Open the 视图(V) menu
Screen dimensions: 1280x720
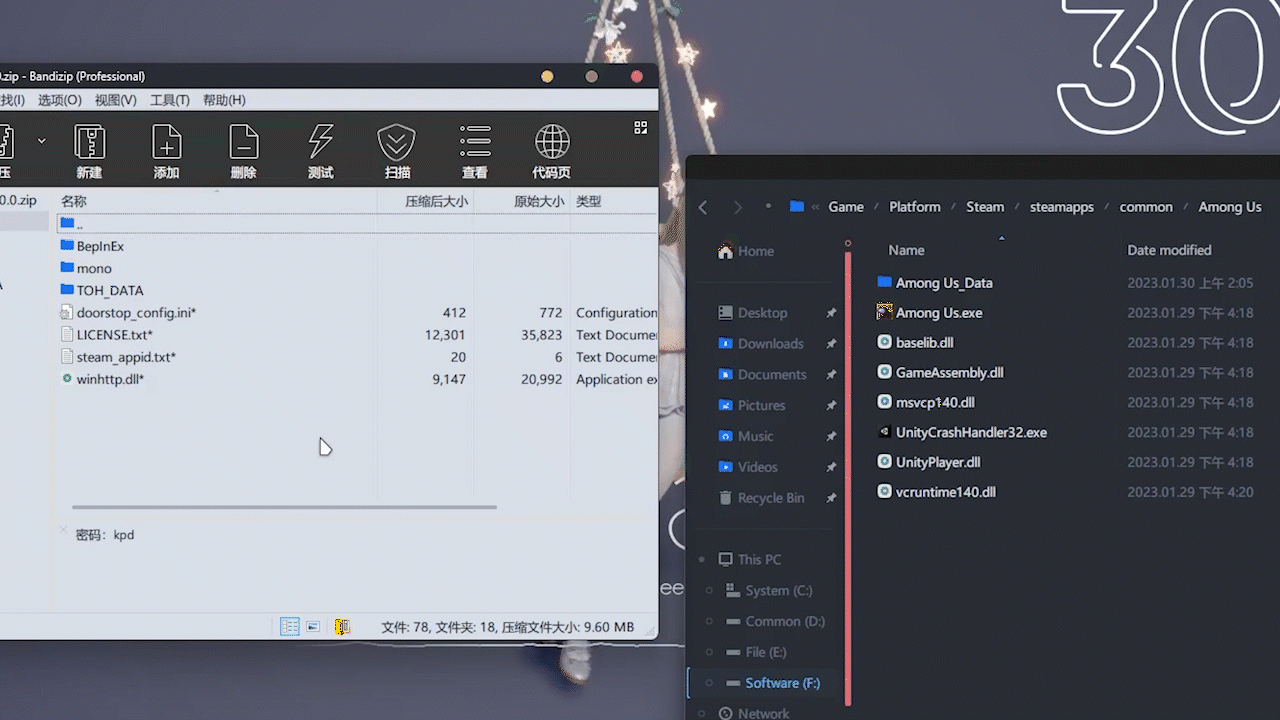115,100
